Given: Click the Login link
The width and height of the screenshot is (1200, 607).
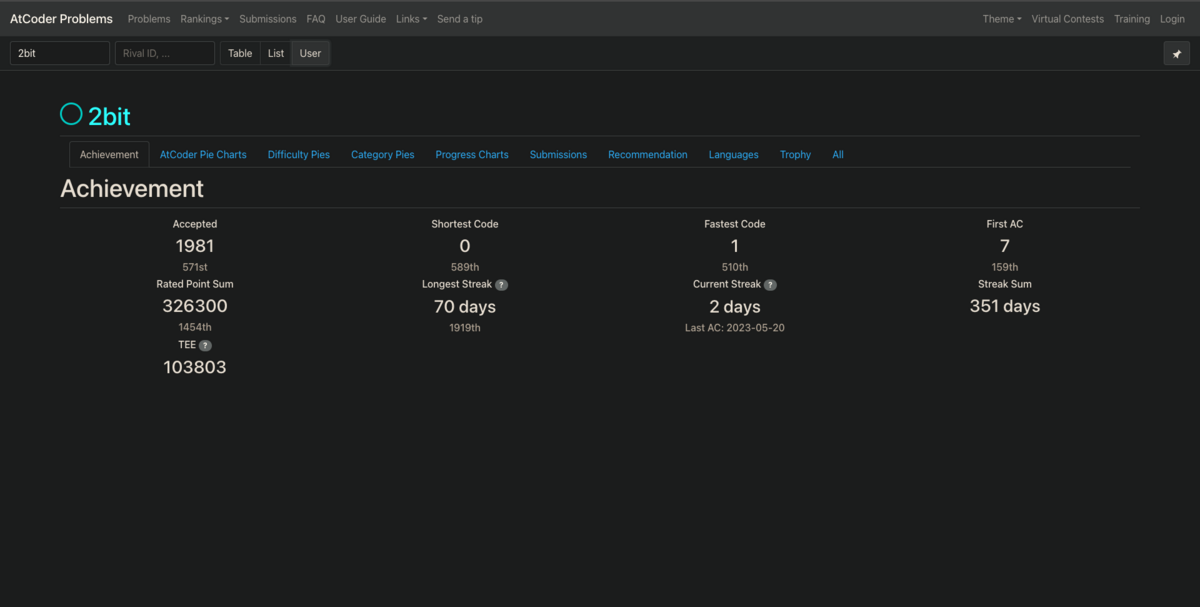Looking at the screenshot, I should (x=1172, y=19).
